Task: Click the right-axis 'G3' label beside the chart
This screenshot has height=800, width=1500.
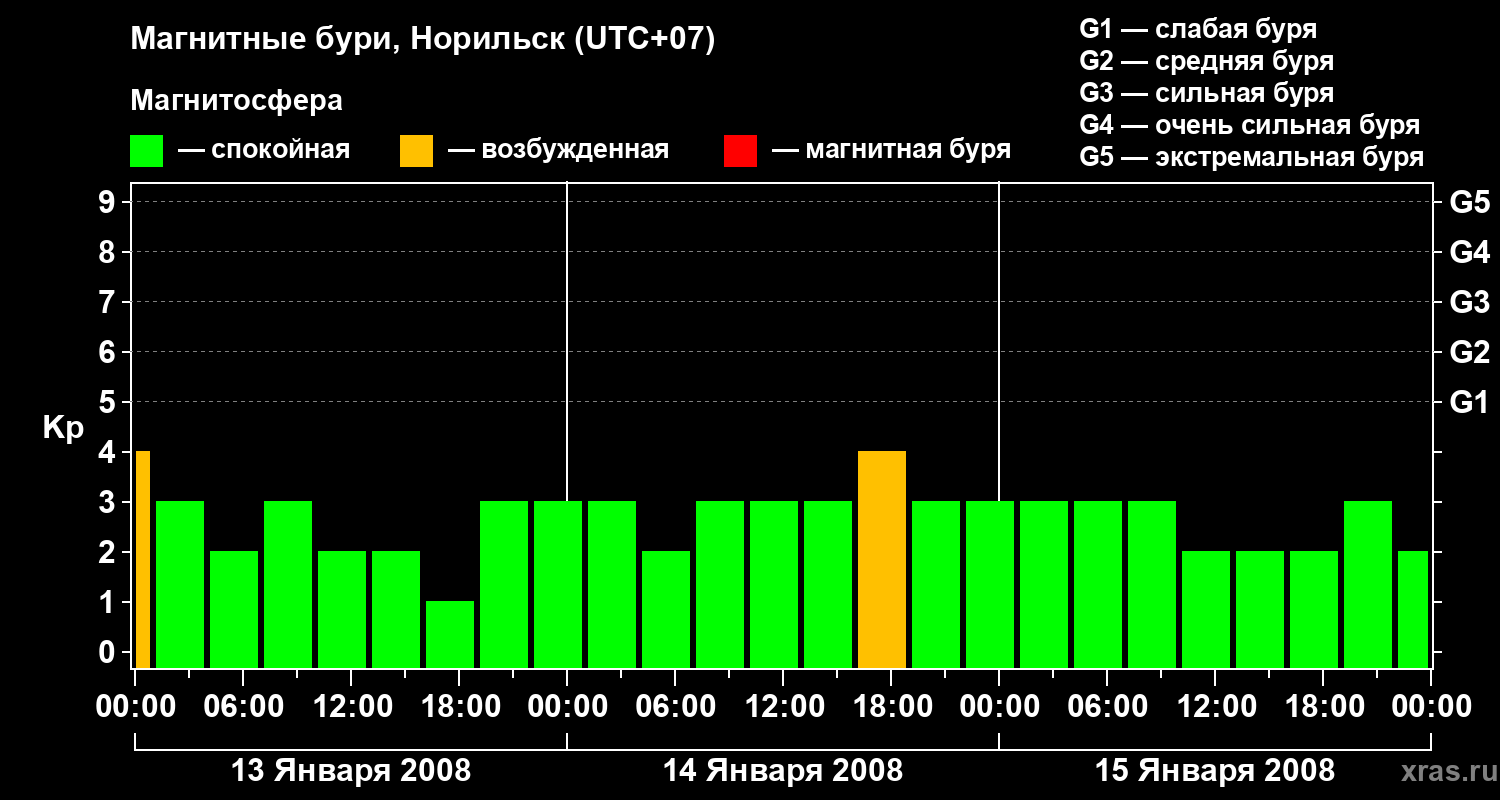Action: pos(1469,303)
